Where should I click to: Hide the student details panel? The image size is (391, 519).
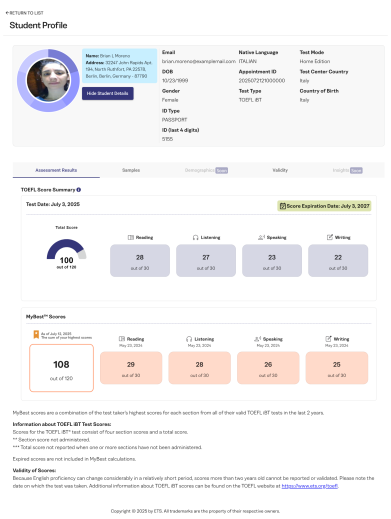[x=108, y=93]
